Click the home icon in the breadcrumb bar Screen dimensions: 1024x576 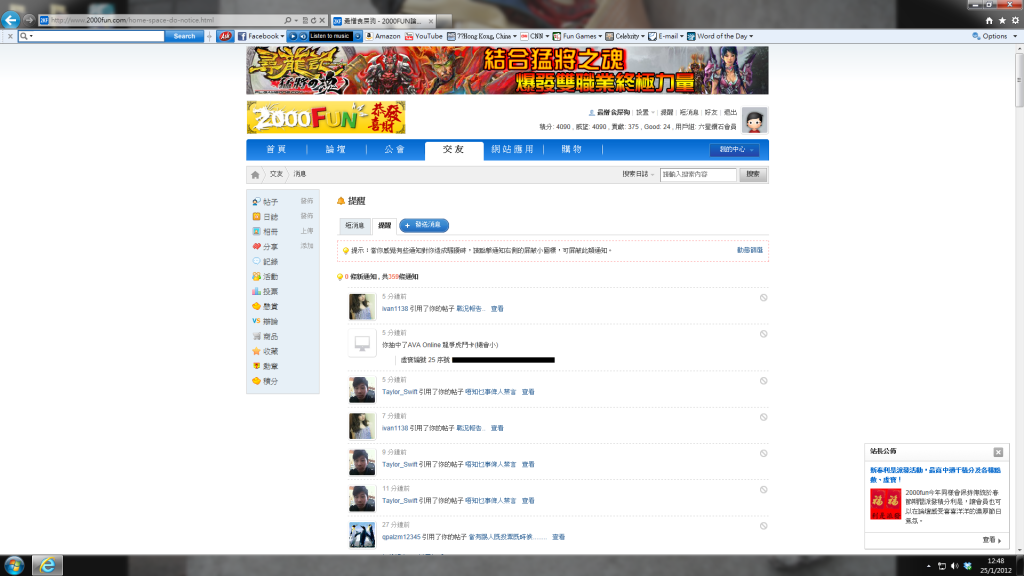(256, 174)
